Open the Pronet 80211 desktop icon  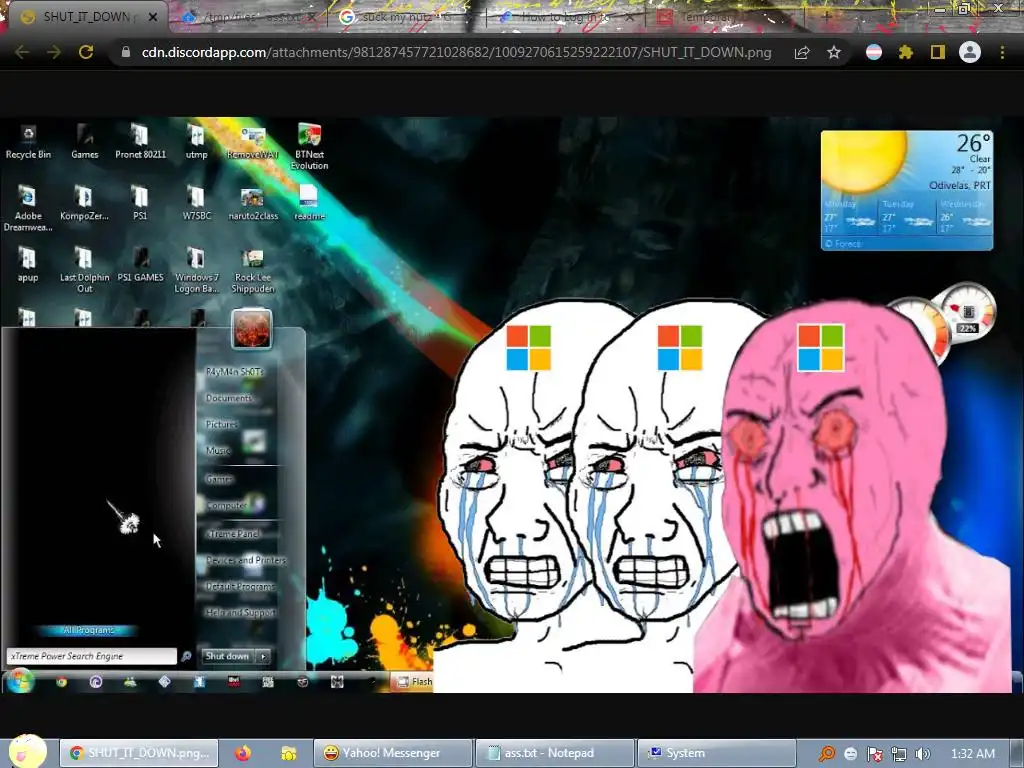tap(140, 142)
